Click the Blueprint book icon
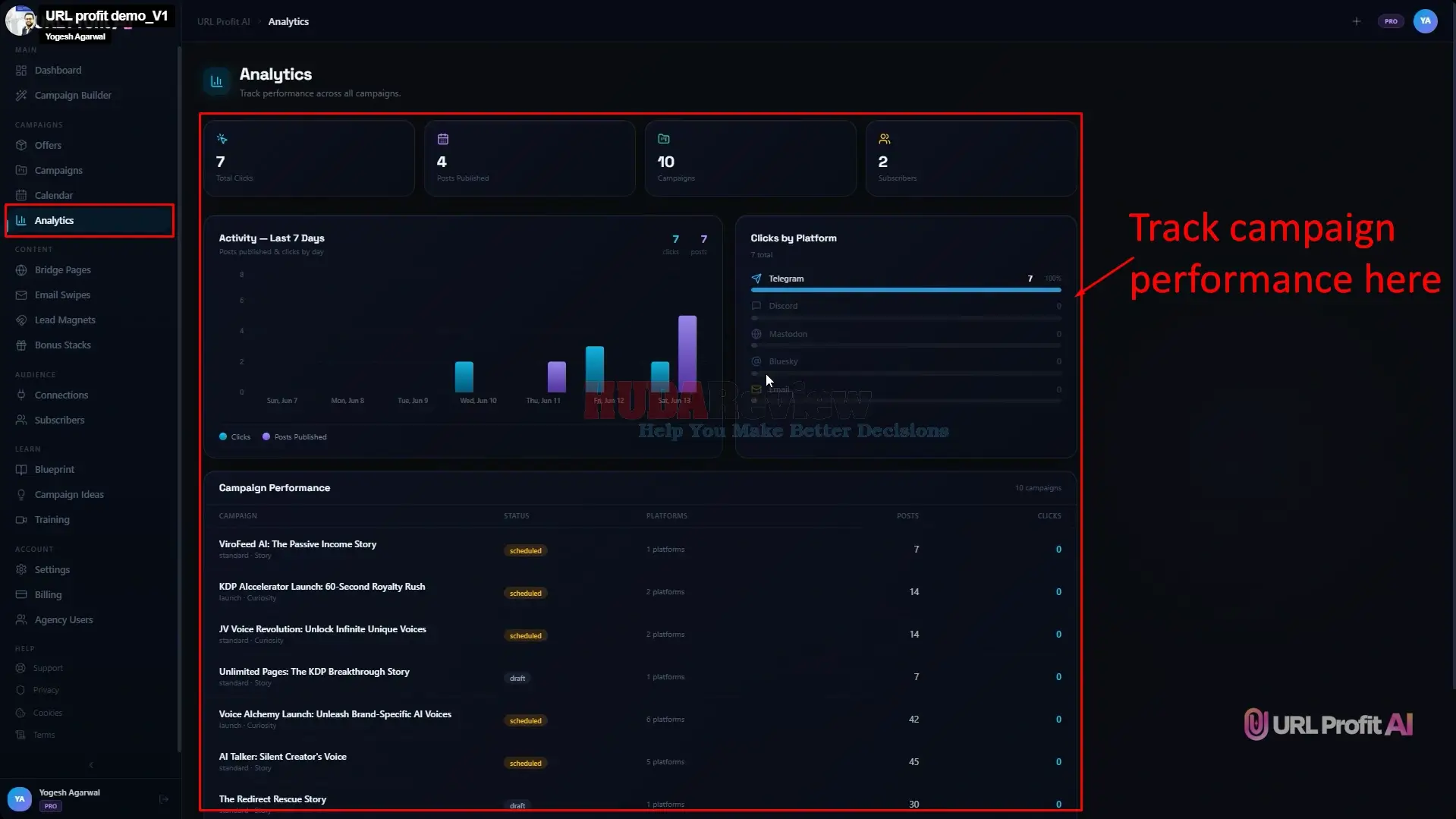The image size is (1456, 819). pyautogui.click(x=21, y=470)
